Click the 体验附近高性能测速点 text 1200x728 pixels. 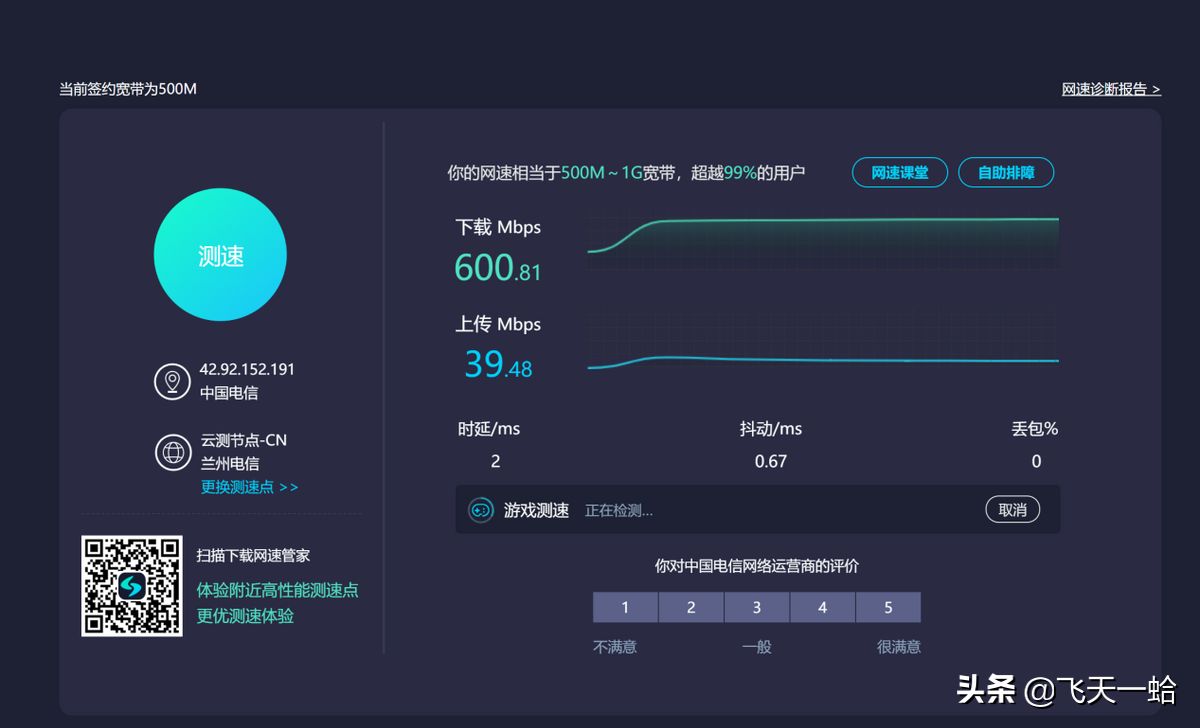click(x=277, y=590)
